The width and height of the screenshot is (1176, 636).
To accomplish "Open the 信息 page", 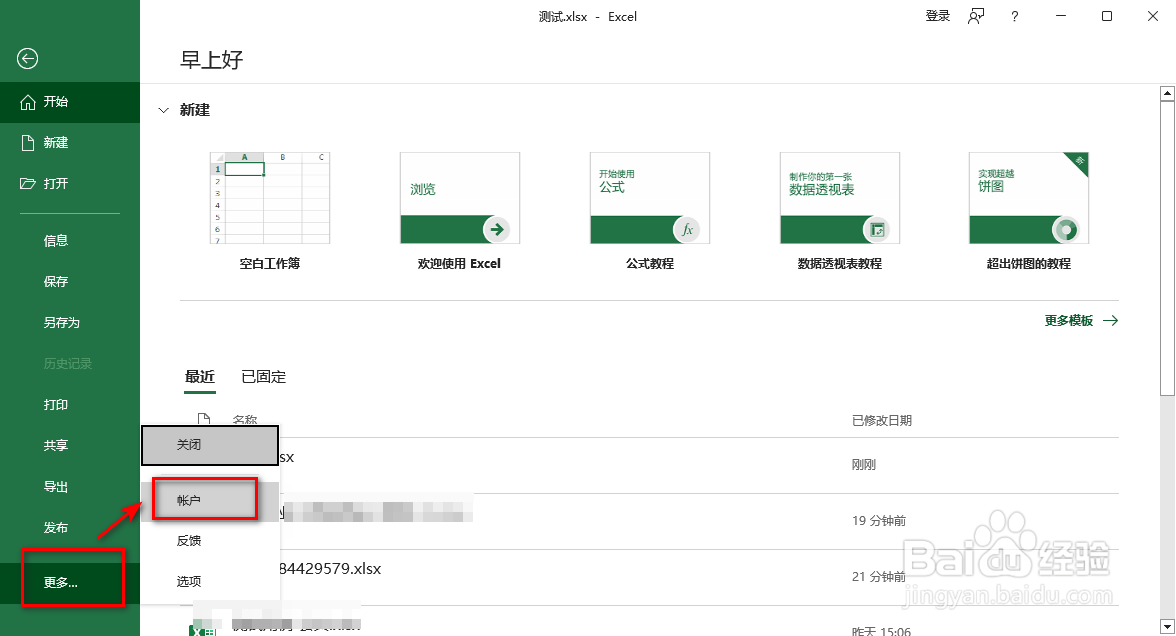I will tap(70, 241).
